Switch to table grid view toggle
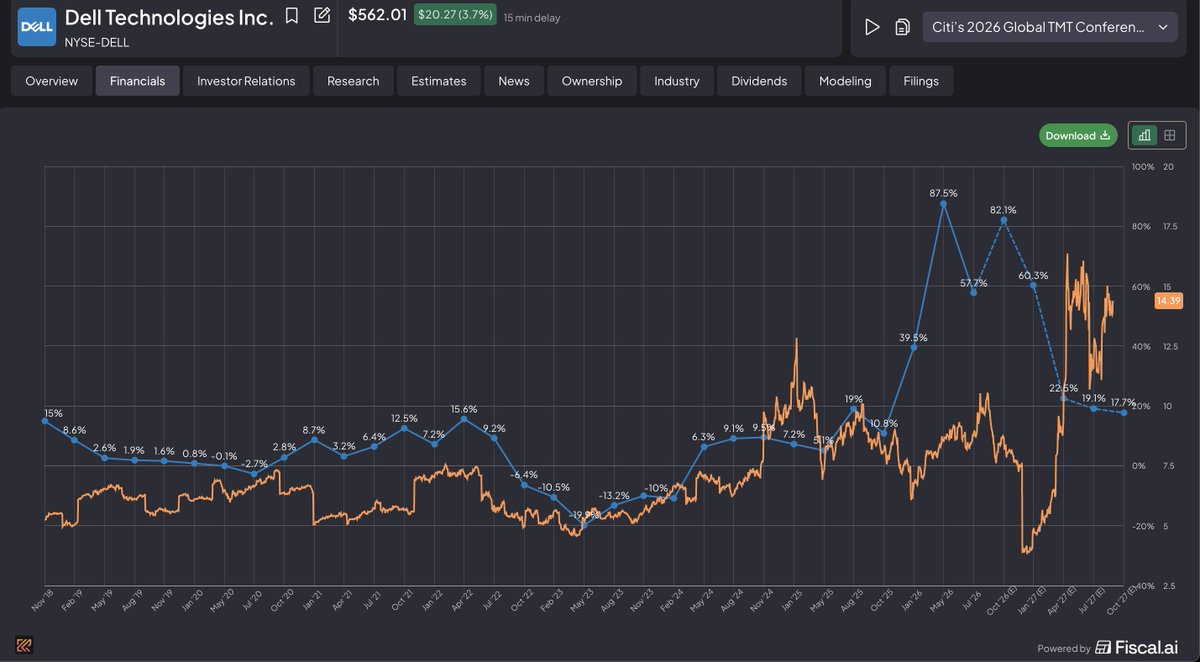This screenshot has height=662, width=1200. pyautogui.click(x=1170, y=135)
